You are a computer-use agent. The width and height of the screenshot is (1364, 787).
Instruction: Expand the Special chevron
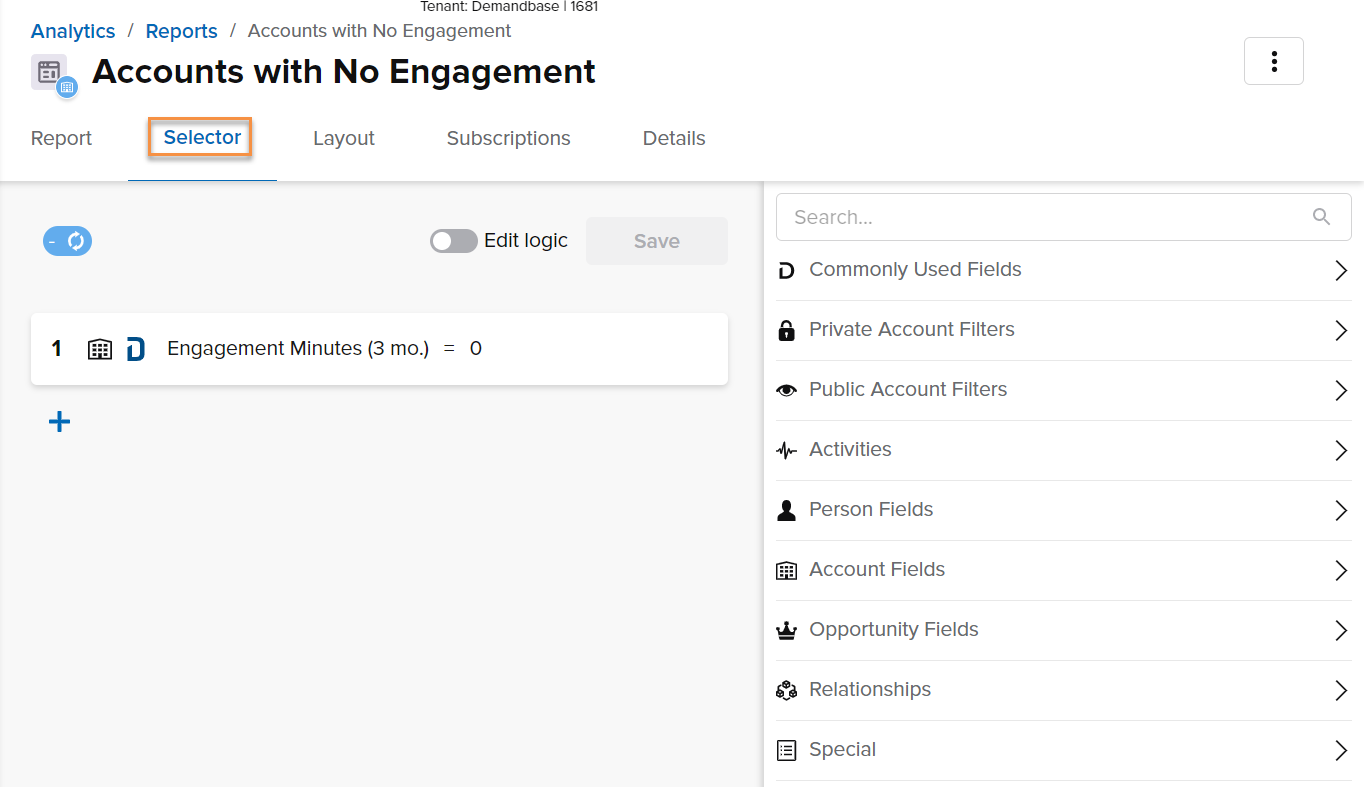click(x=1341, y=750)
